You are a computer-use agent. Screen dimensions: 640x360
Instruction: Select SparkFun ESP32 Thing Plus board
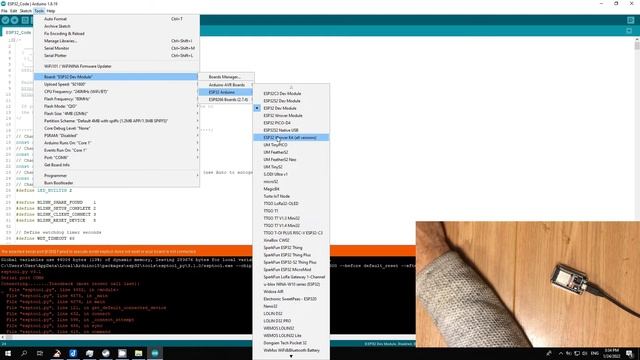tap(291, 255)
